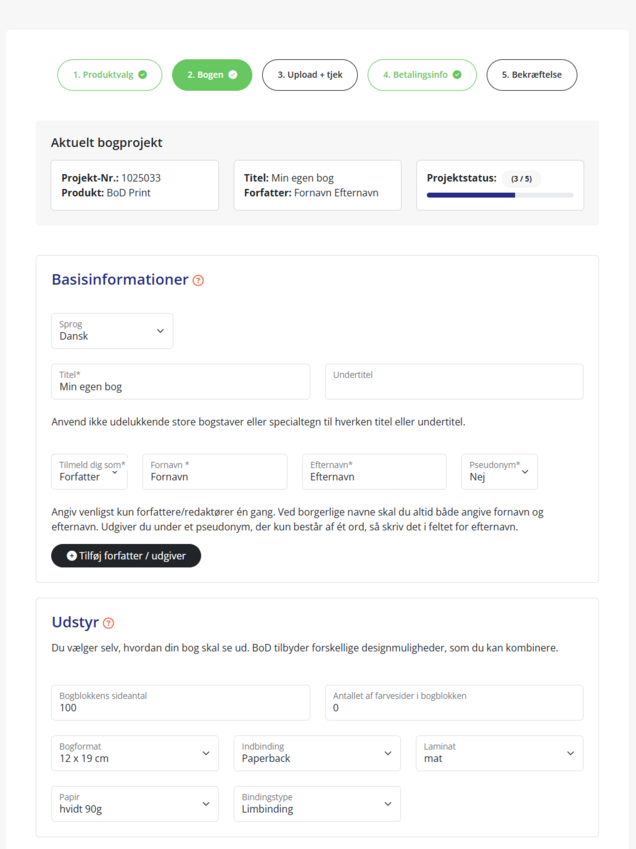Expand the Bogformat dropdown

(135, 753)
